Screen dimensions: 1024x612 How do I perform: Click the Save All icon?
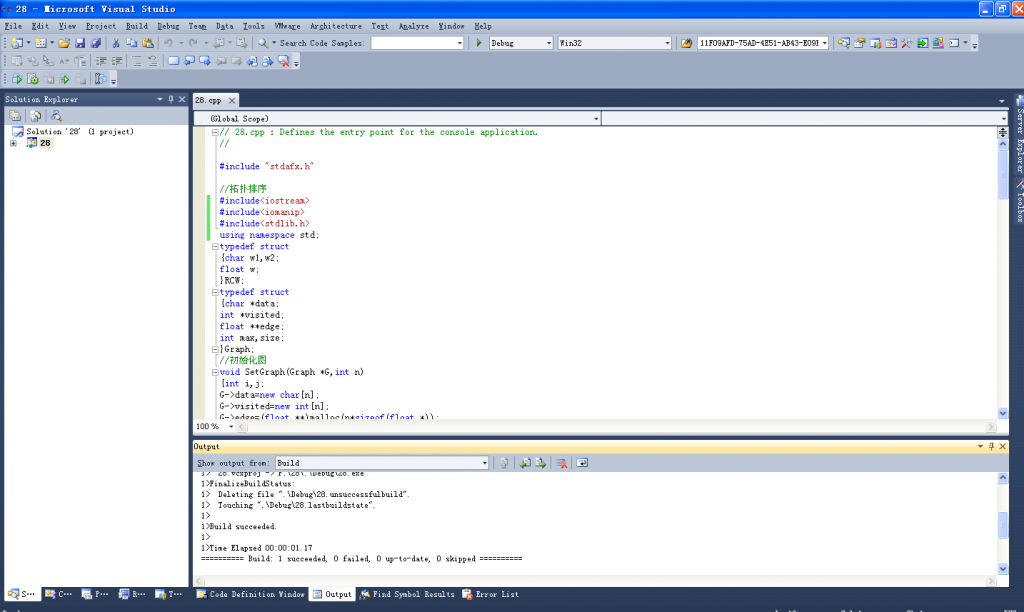click(94, 43)
